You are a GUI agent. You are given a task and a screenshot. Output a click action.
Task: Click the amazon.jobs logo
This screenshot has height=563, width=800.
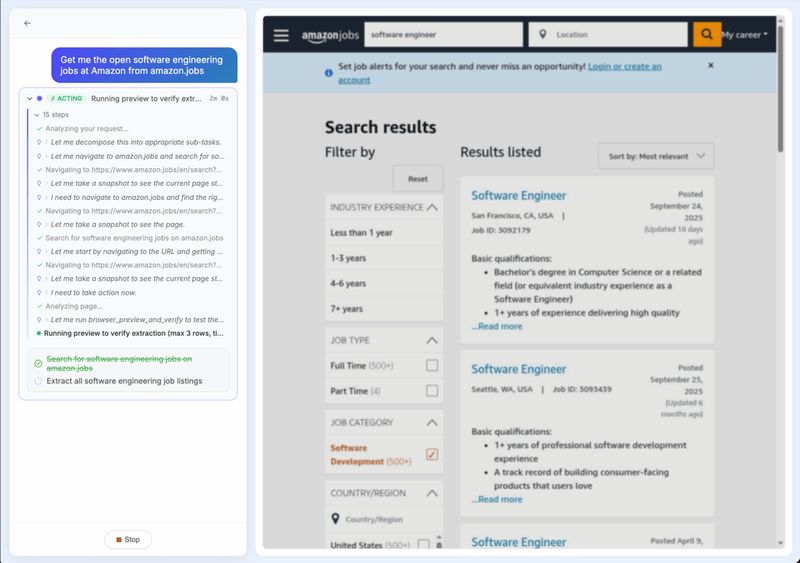click(330, 35)
